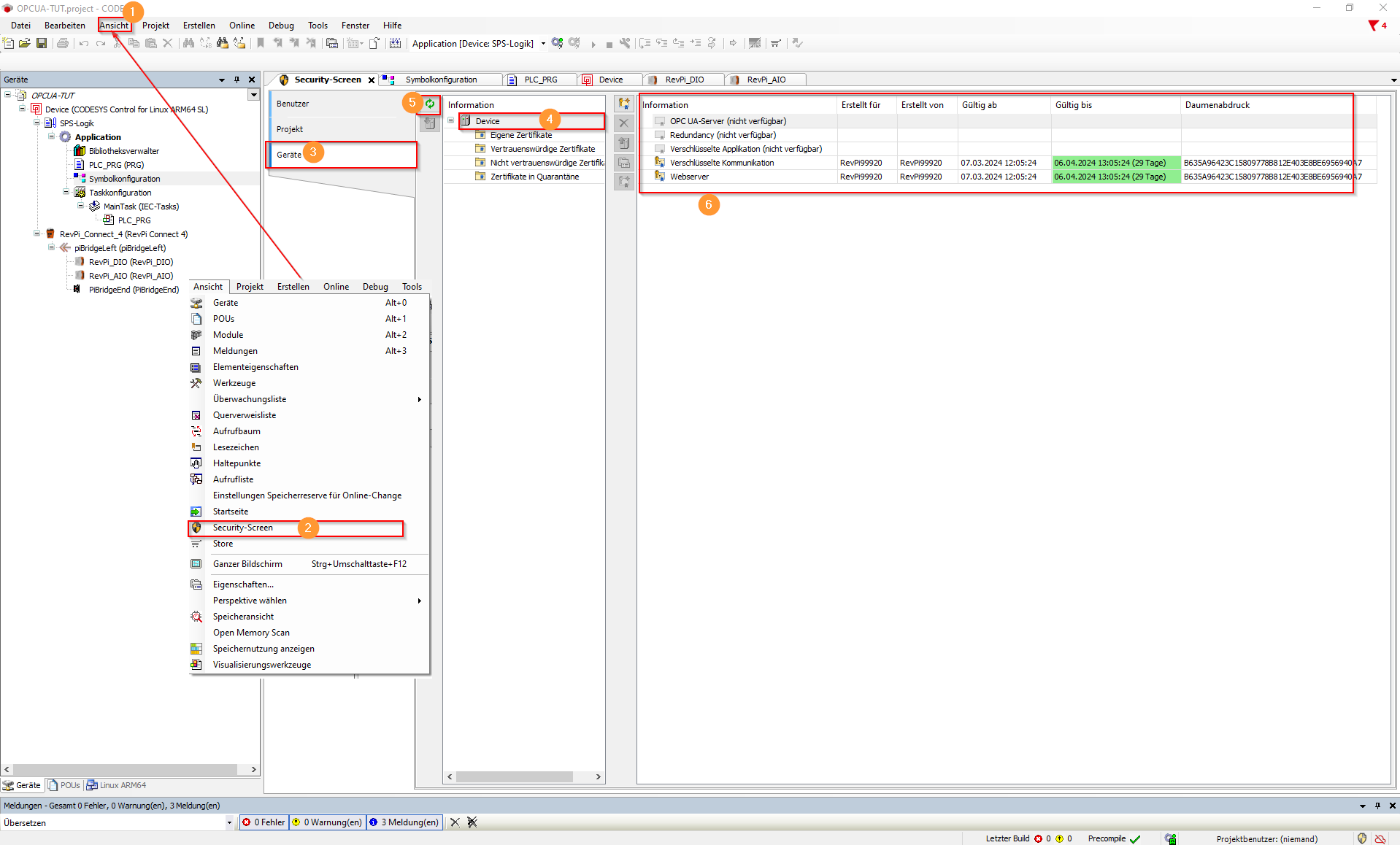Toggle the 3 Meldung(en) message filter
Viewport: 1400px width, 845px height.
point(404,822)
